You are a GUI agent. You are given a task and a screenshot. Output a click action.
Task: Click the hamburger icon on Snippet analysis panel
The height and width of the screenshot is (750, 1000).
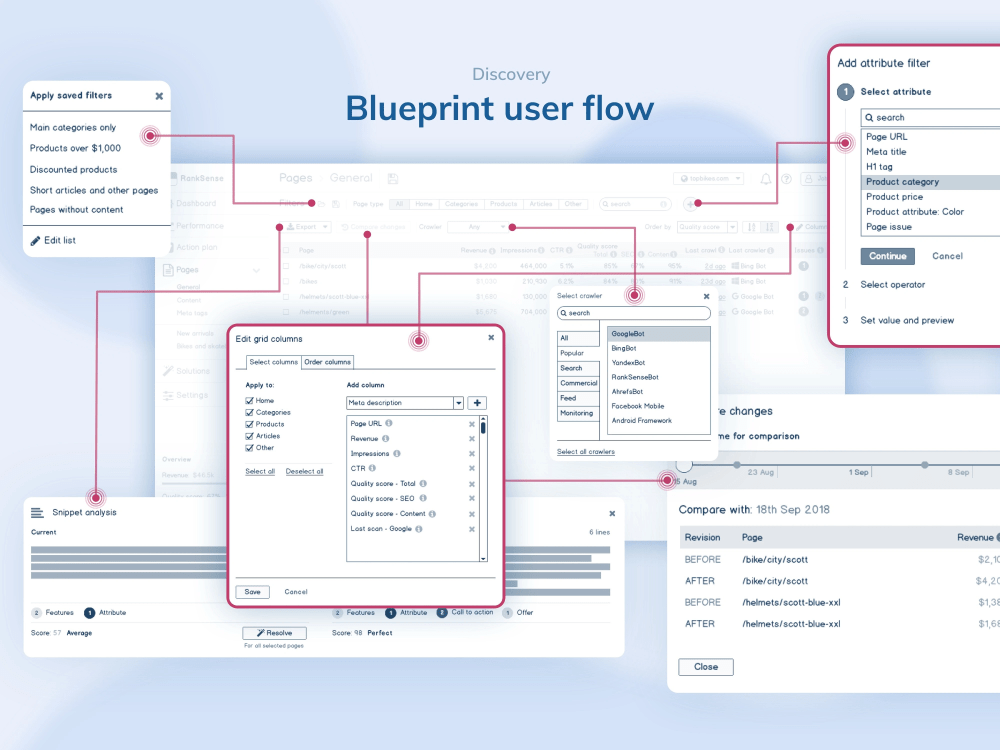[38, 511]
